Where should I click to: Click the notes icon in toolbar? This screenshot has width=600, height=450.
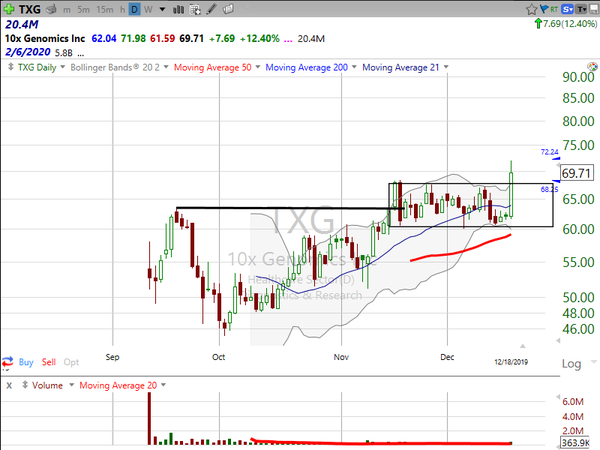[x=228, y=9]
